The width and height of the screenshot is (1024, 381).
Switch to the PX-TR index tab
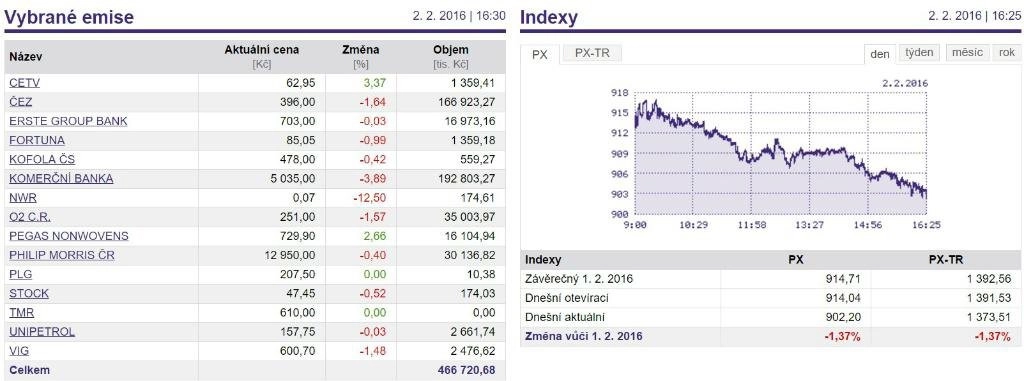coord(592,54)
